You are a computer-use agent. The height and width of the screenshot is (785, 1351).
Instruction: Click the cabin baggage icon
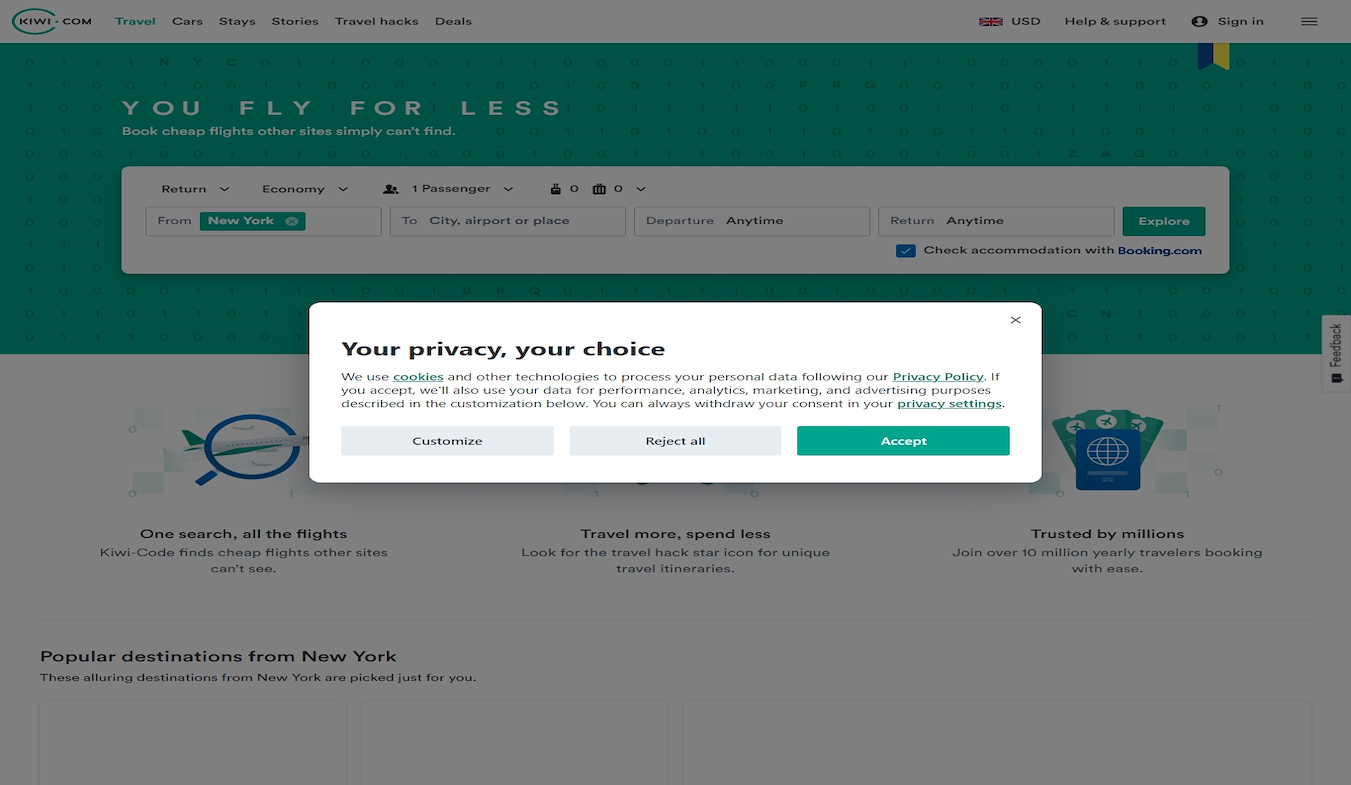click(556, 189)
